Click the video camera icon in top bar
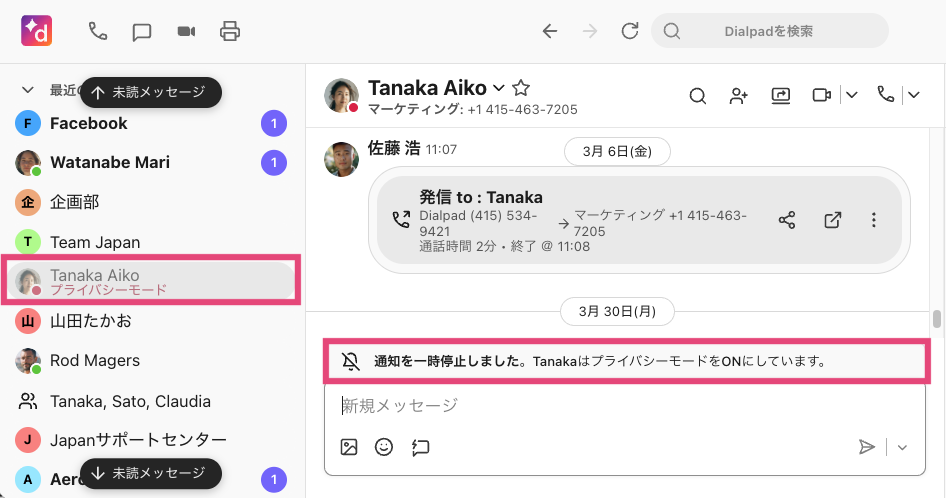This screenshot has height=498, width=946. tap(186, 31)
